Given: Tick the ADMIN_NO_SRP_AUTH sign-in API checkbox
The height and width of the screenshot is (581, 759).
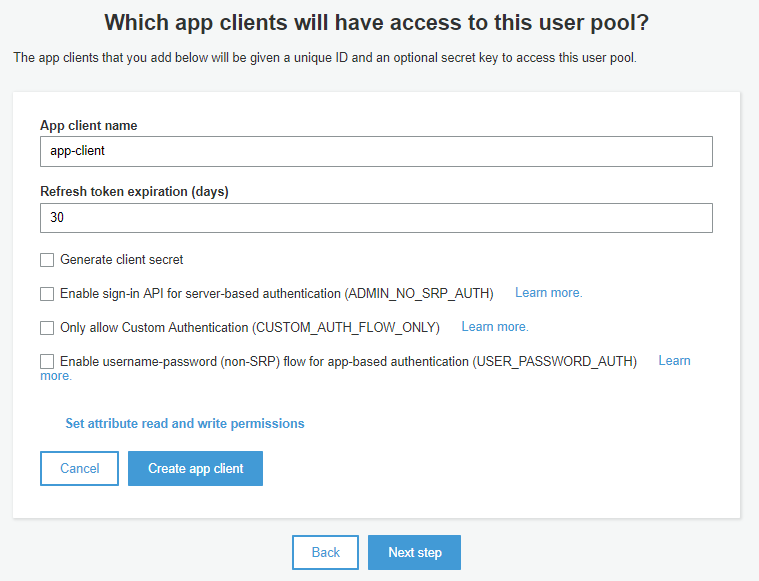Looking at the screenshot, I should point(47,294).
